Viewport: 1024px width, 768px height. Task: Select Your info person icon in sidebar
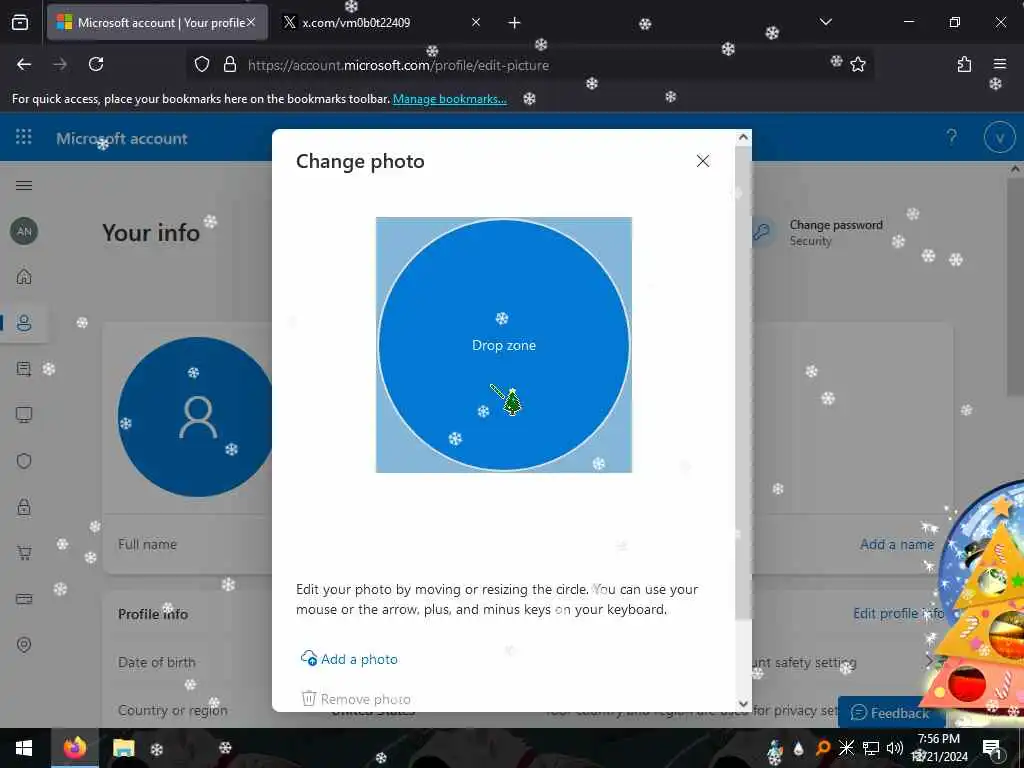click(x=24, y=323)
